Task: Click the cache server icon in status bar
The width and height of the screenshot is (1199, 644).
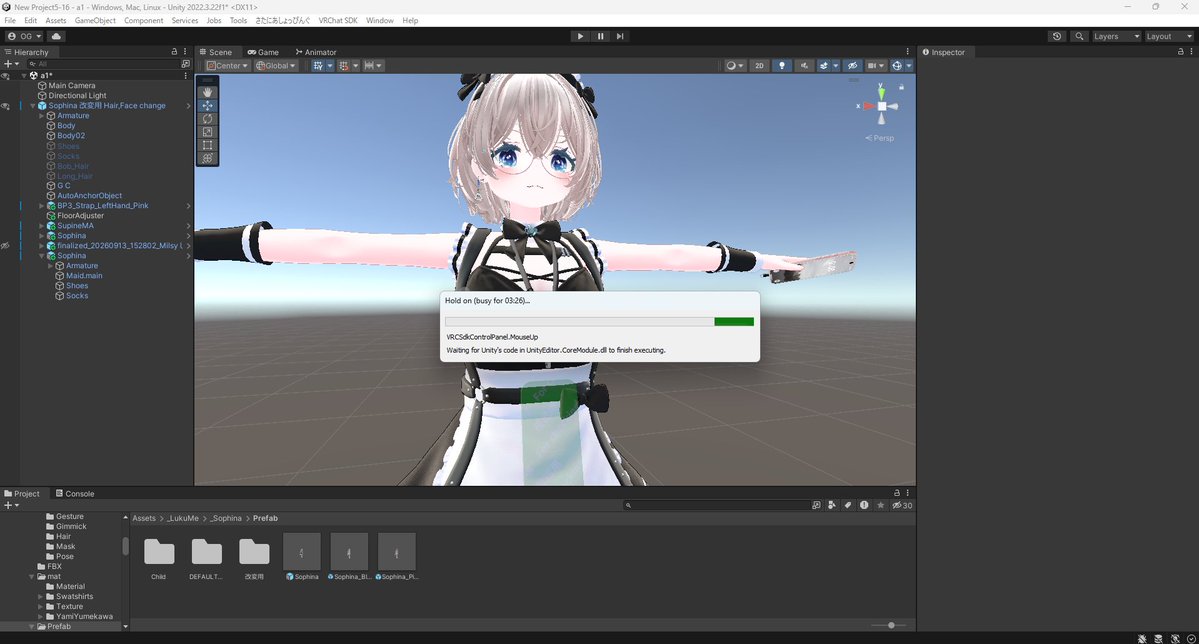Action: coord(1158,639)
